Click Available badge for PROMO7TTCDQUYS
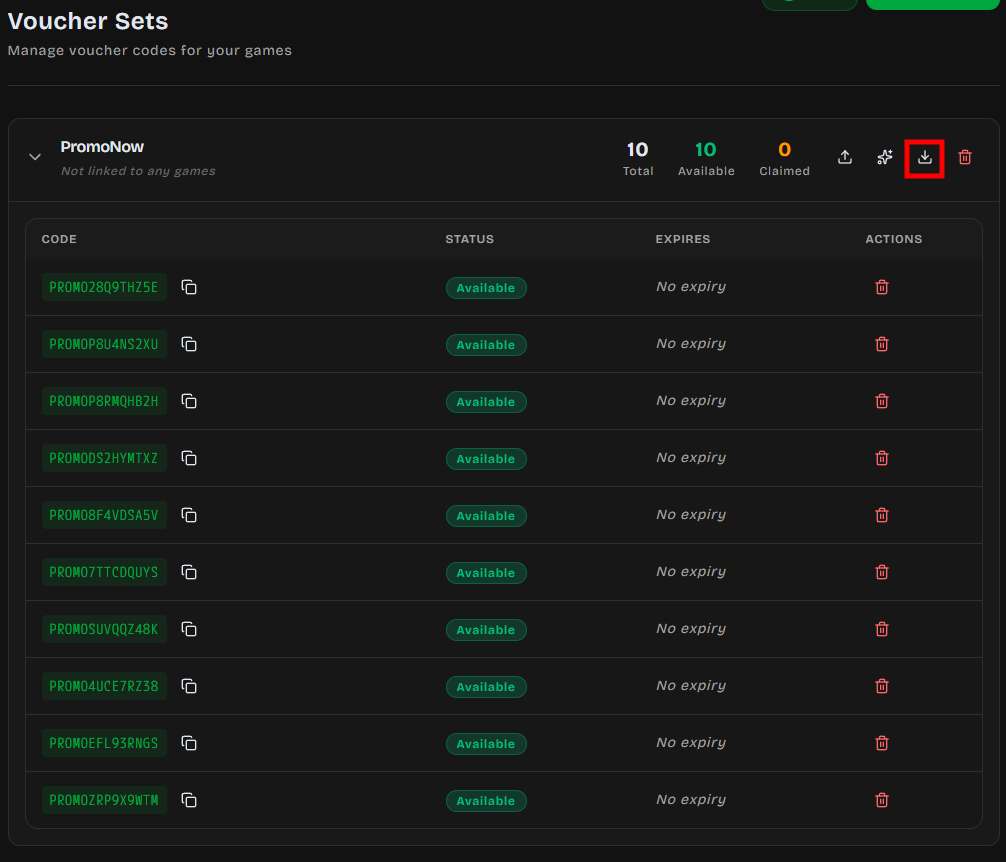 (486, 573)
